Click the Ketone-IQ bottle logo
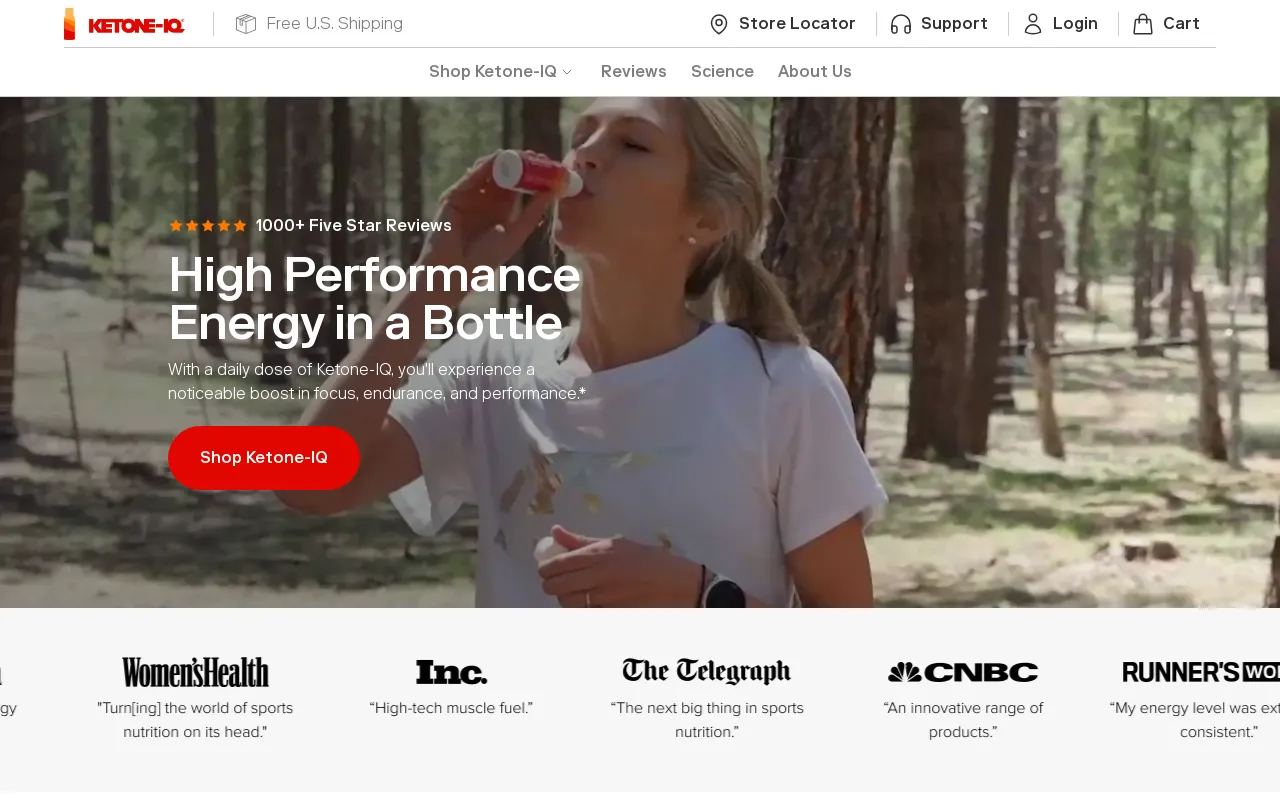 [x=124, y=24]
